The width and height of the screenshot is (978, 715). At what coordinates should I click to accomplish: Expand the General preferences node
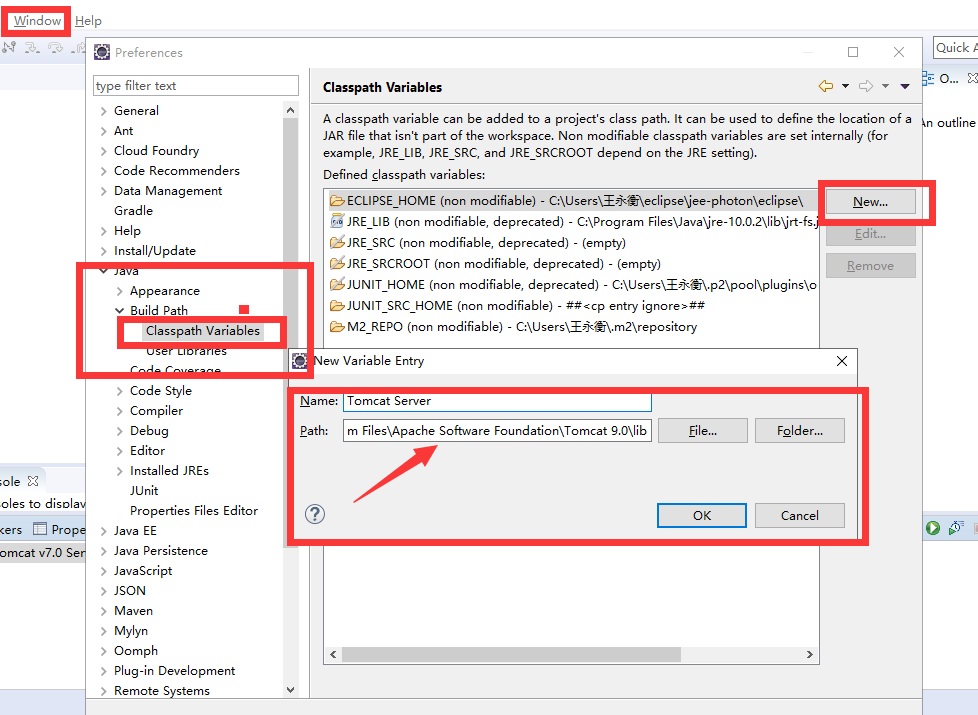[104, 111]
